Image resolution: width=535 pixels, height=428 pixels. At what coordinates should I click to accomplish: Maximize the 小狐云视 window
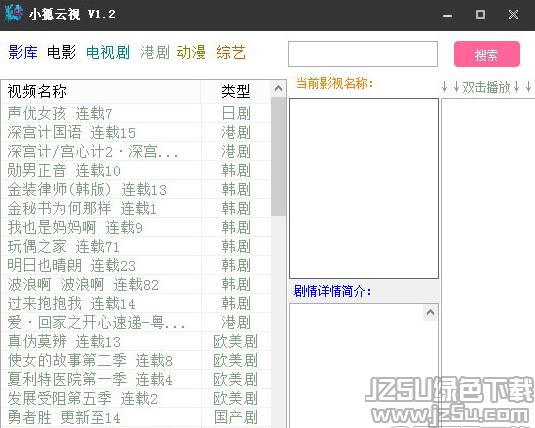coord(480,14)
